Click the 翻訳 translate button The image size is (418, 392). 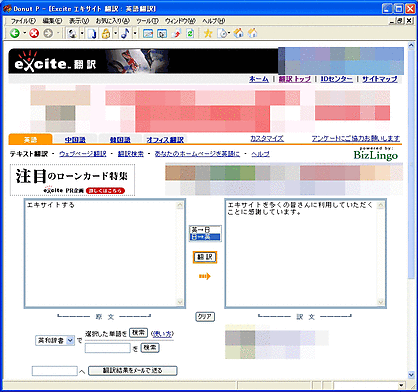[205, 257]
